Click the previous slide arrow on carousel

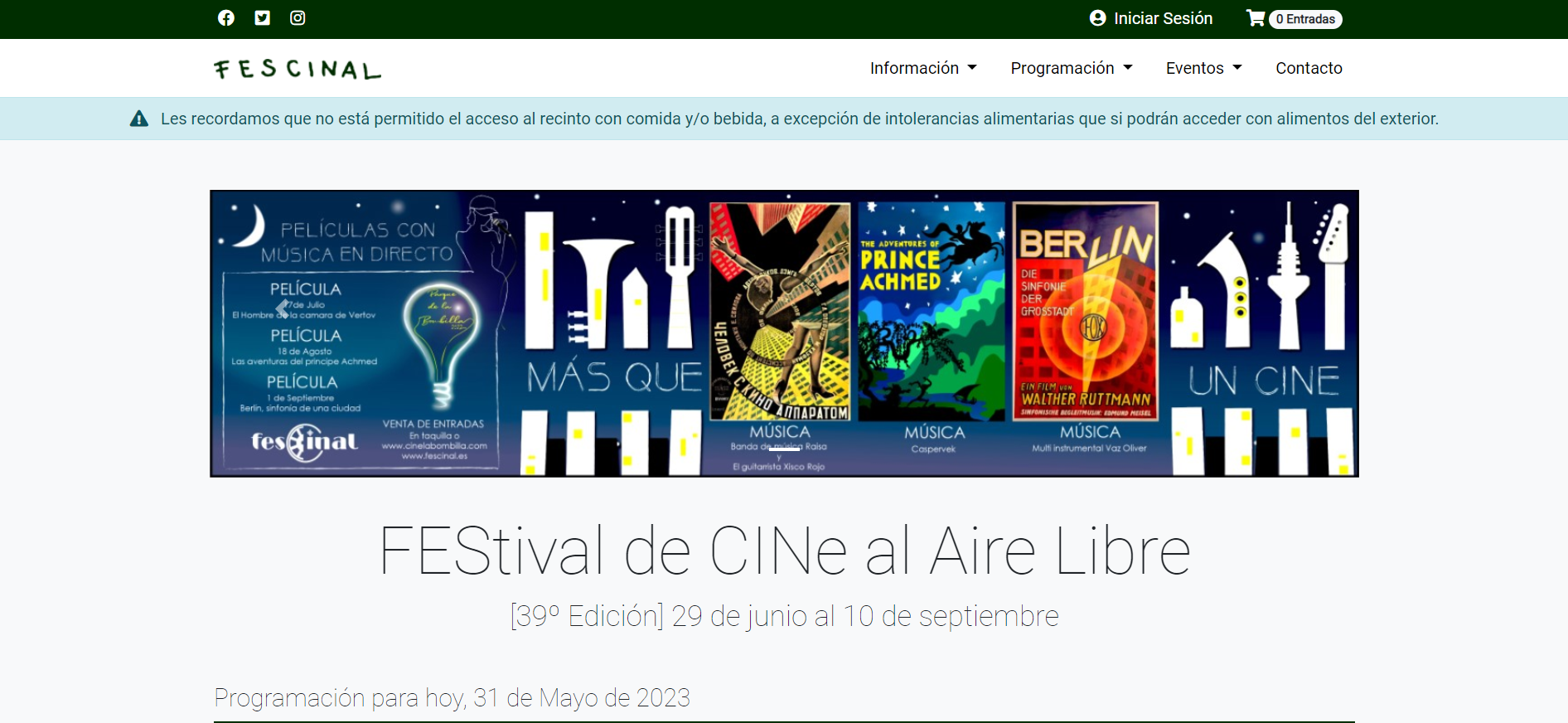click(x=283, y=308)
